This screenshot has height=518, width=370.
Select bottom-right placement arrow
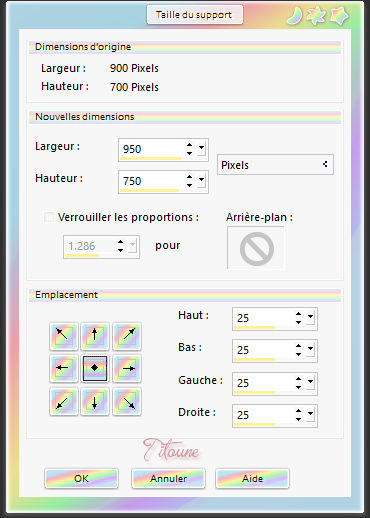(x=127, y=401)
